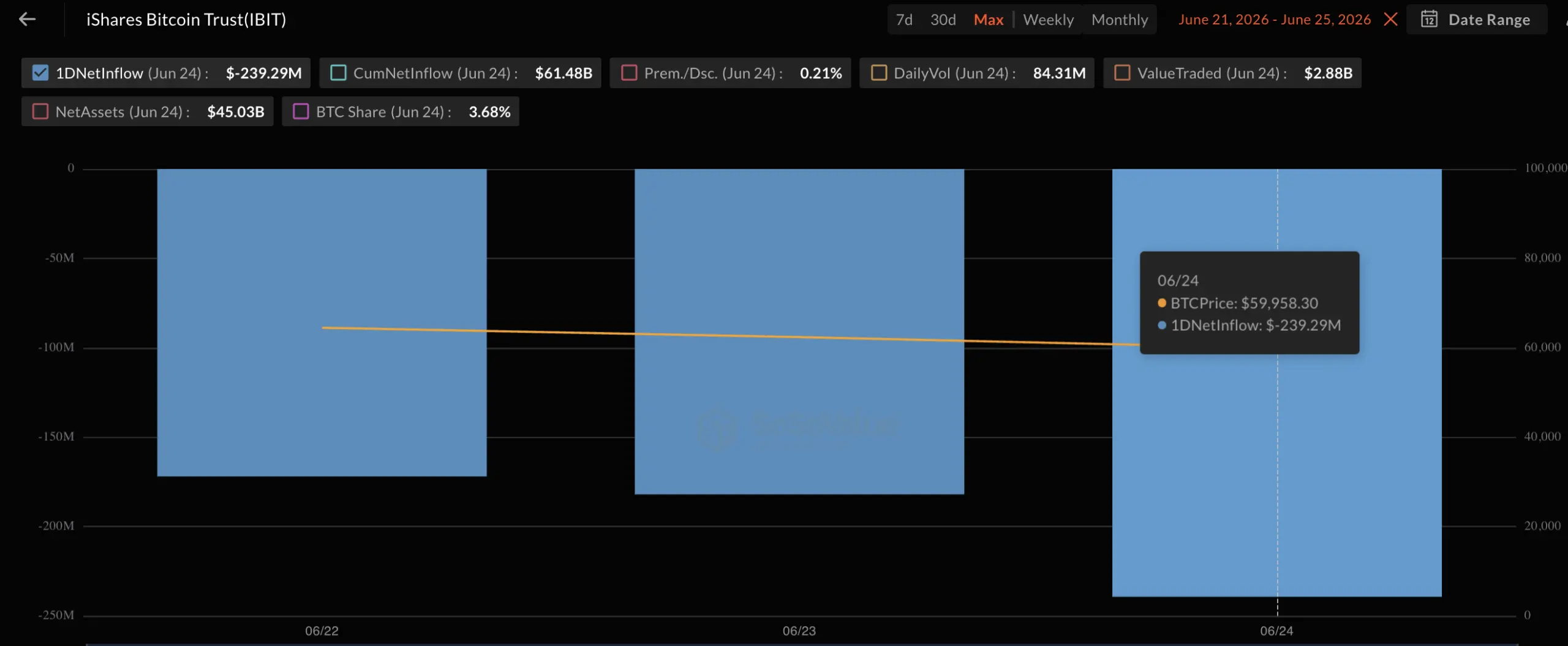Image resolution: width=1568 pixels, height=646 pixels.
Task: Click the $61.48B CumNetInflow value
Action: (x=563, y=73)
